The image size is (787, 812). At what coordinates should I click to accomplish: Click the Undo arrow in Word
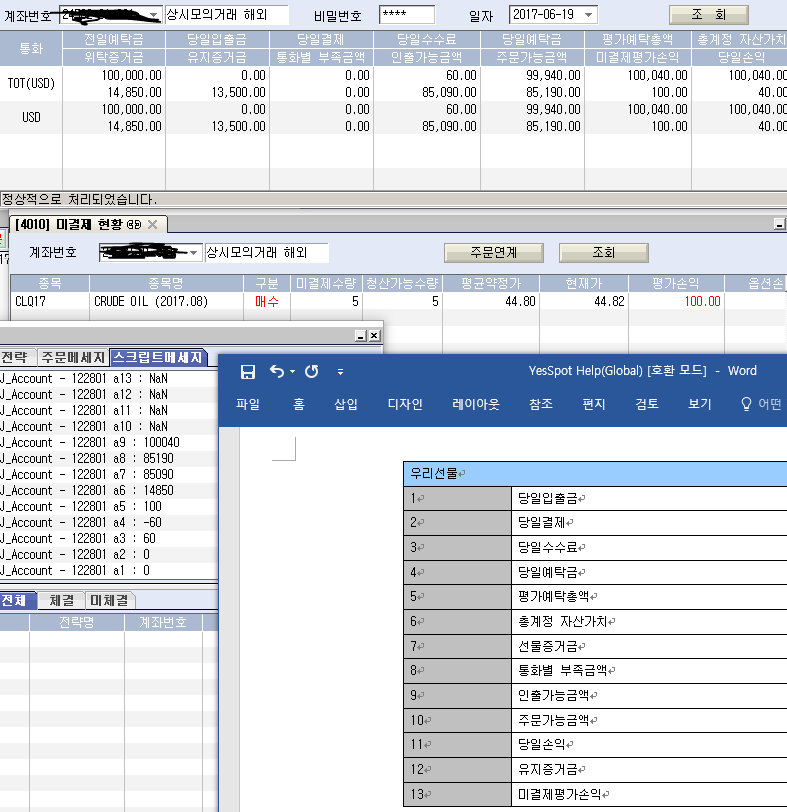pos(276,371)
